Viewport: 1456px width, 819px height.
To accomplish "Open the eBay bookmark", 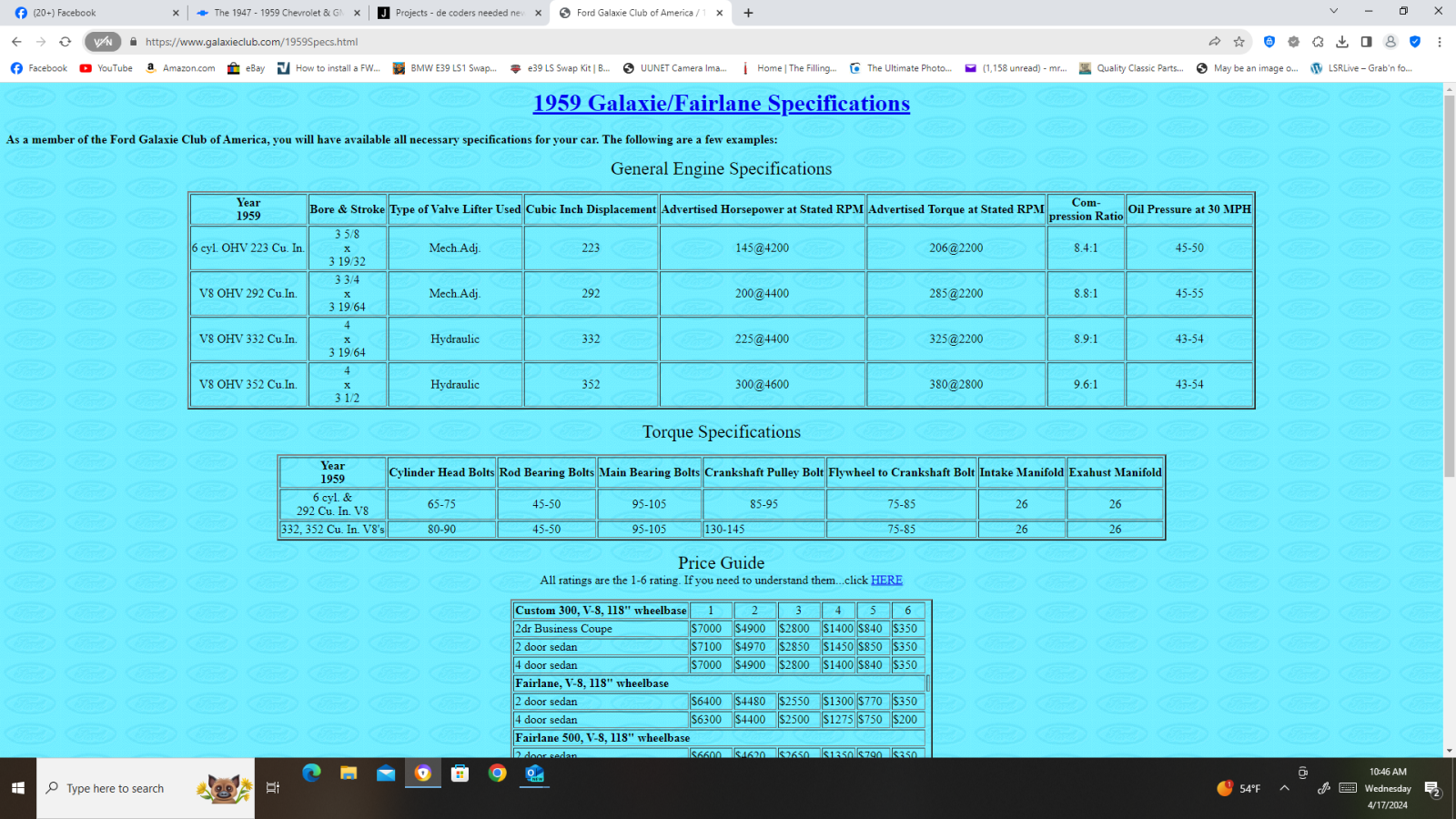I will [x=247, y=68].
